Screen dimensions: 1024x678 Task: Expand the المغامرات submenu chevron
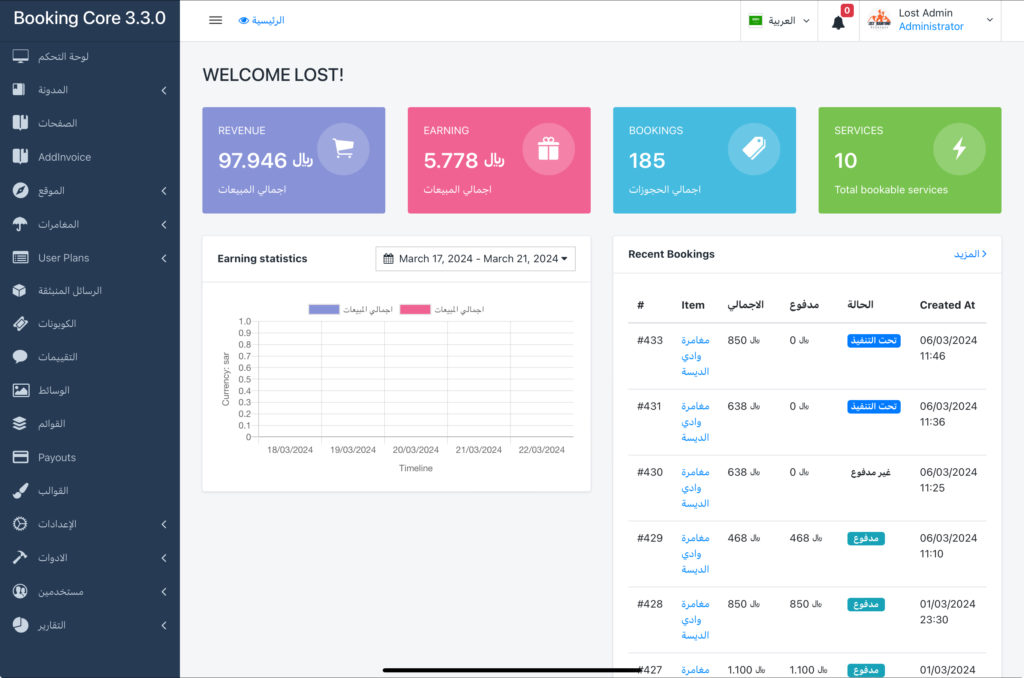pos(164,225)
